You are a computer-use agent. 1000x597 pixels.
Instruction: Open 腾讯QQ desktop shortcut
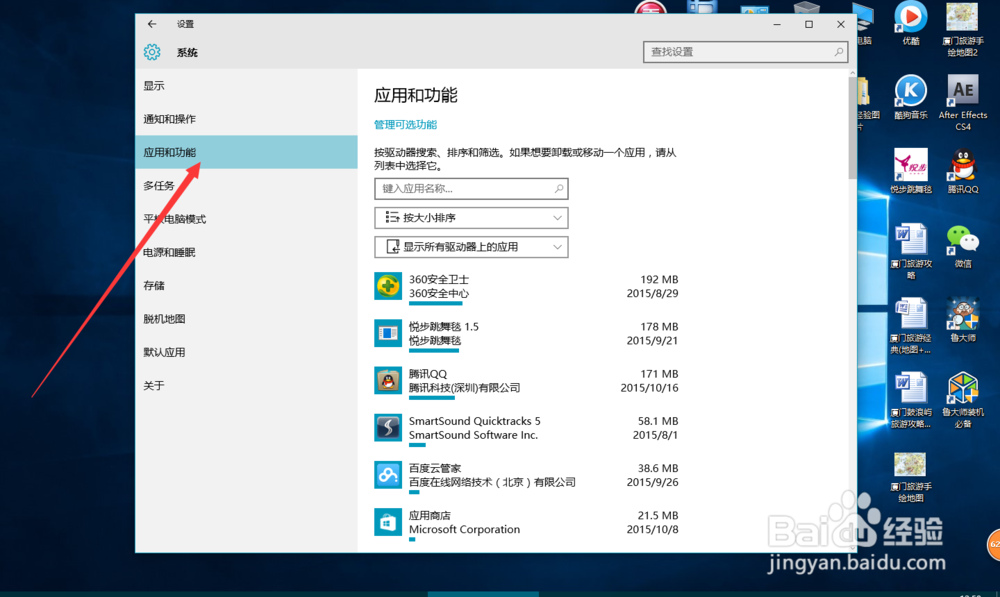[963, 170]
